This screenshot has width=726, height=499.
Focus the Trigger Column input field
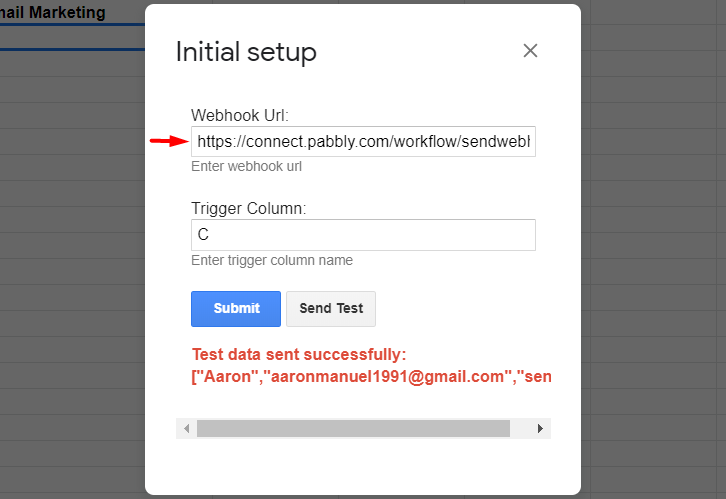363,235
